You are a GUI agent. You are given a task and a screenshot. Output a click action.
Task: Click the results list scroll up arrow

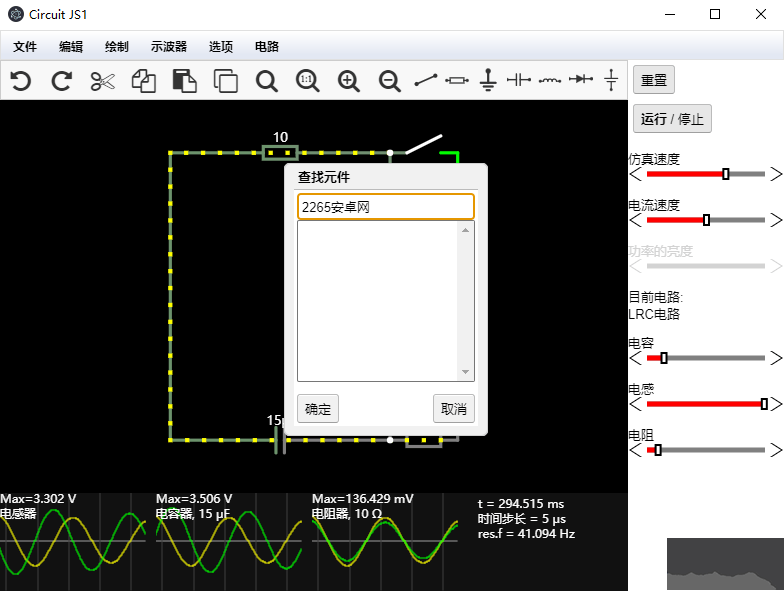coord(465,230)
